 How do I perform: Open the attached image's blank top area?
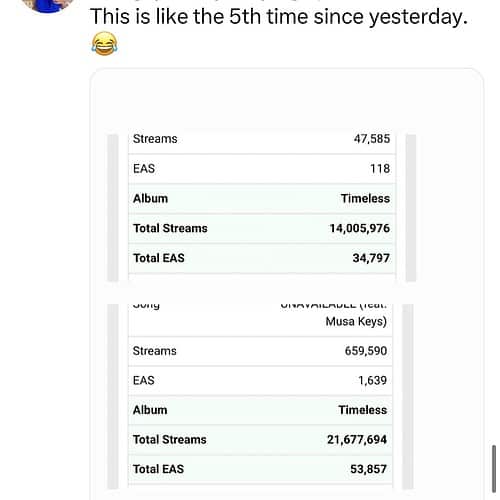point(287,100)
